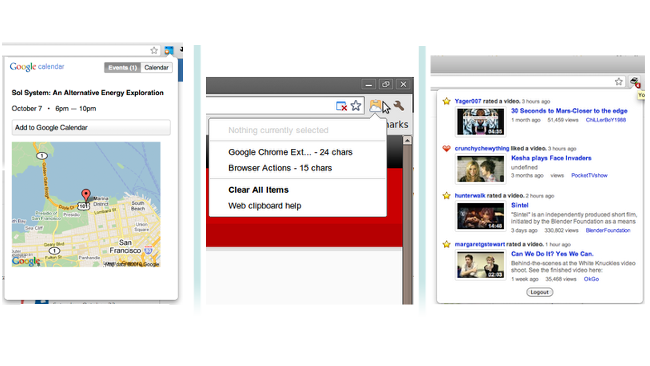Open hunterwalk profile link
This screenshot has height=366, width=650.
(470, 196)
